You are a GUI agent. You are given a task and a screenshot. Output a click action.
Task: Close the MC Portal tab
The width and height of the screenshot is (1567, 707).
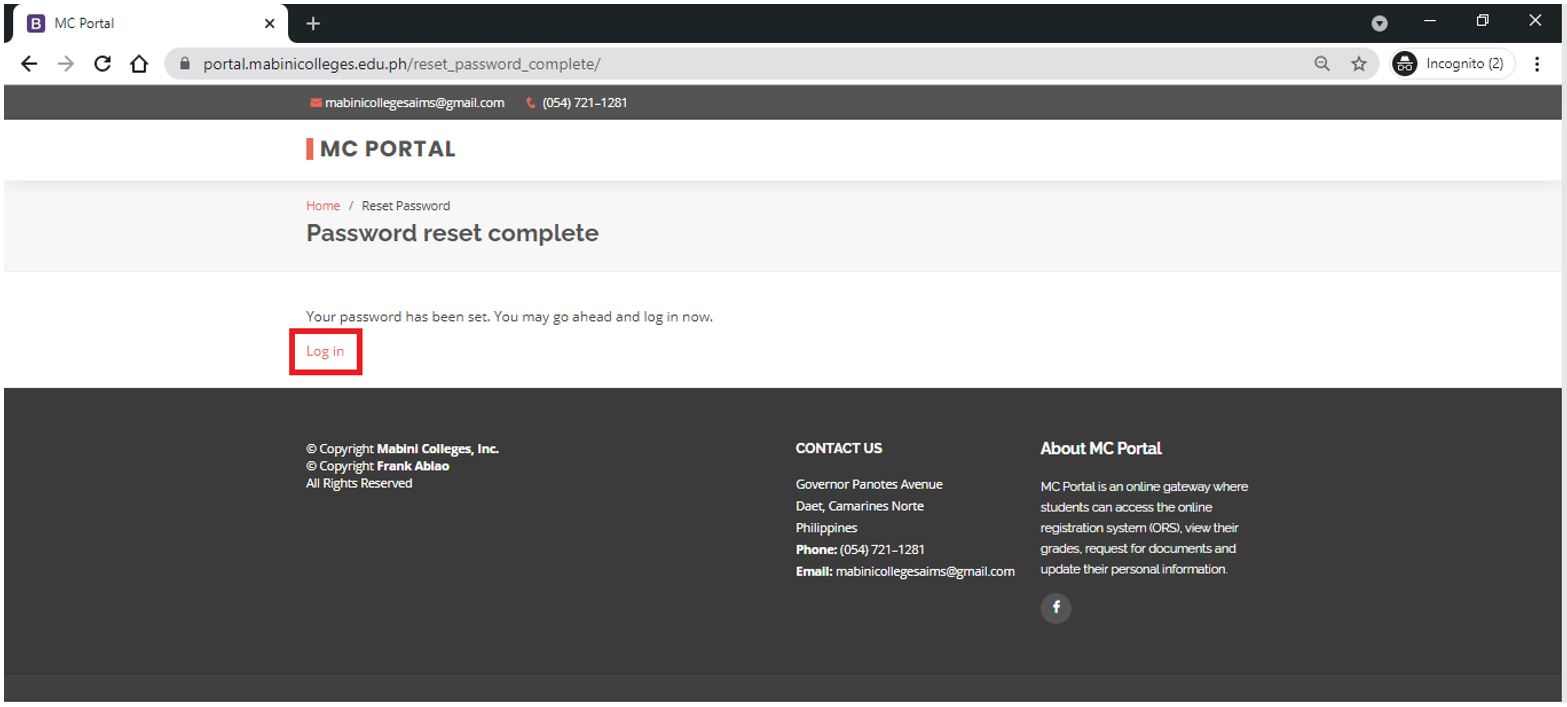(269, 23)
